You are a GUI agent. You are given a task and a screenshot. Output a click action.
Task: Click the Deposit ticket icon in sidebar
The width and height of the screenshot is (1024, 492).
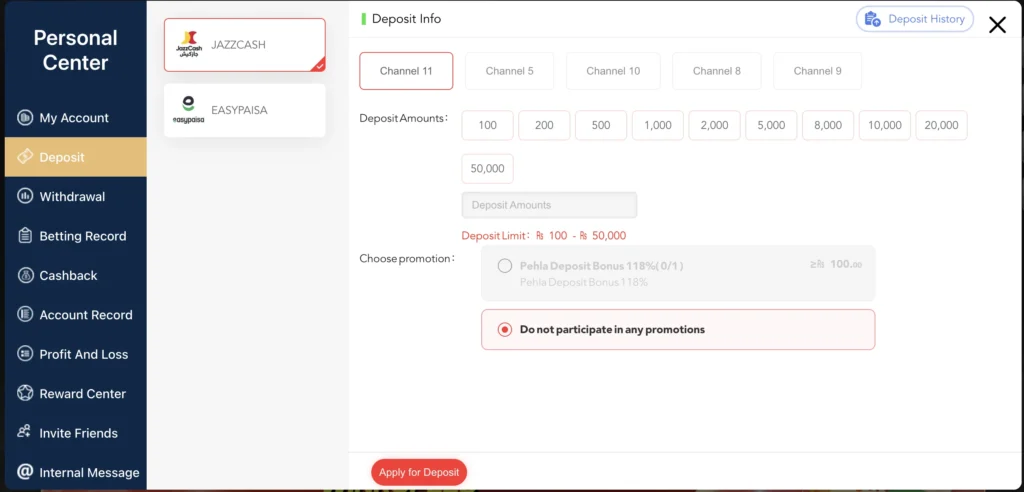point(25,157)
